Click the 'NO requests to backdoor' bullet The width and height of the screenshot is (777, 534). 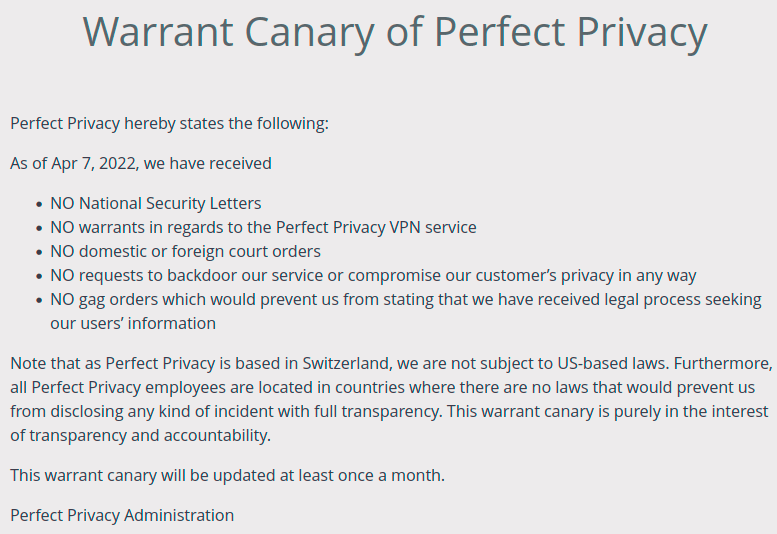click(373, 275)
